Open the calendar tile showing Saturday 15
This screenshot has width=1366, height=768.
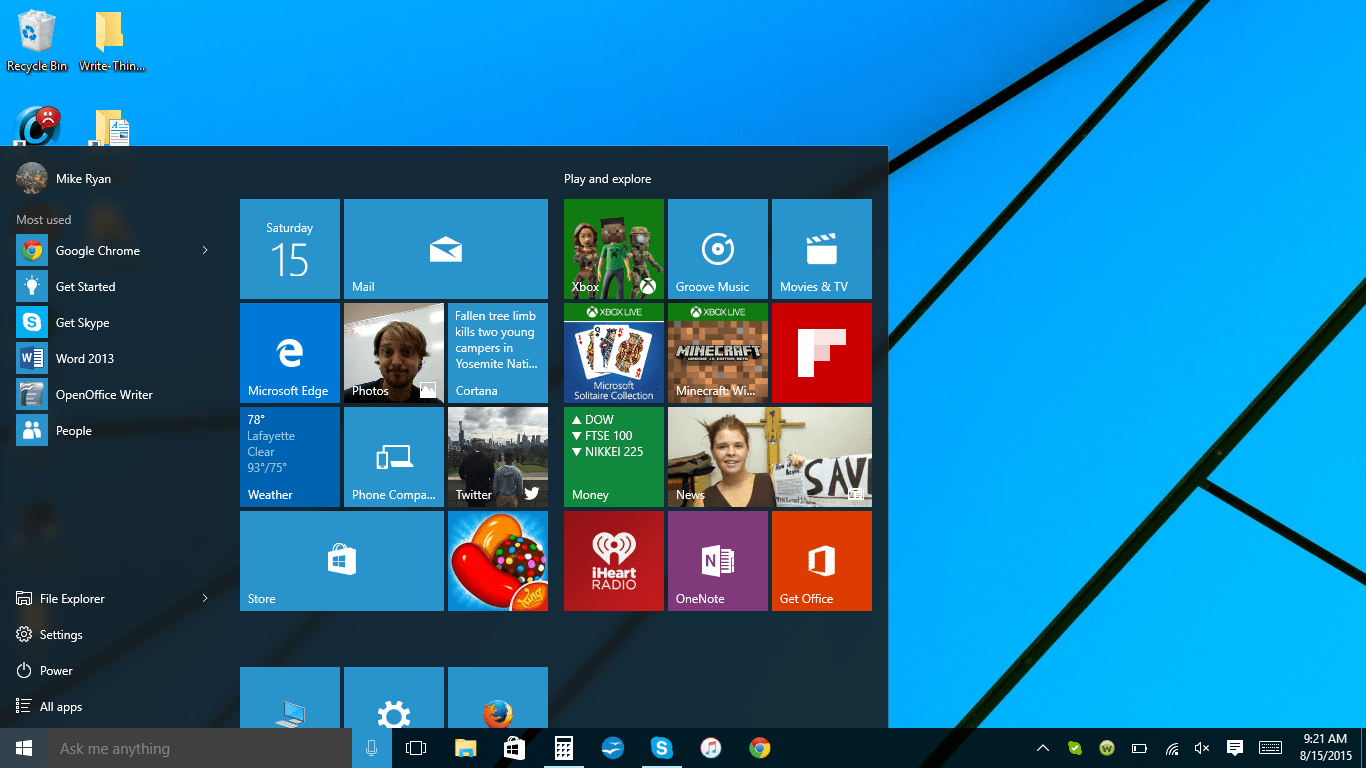[x=290, y=249]
